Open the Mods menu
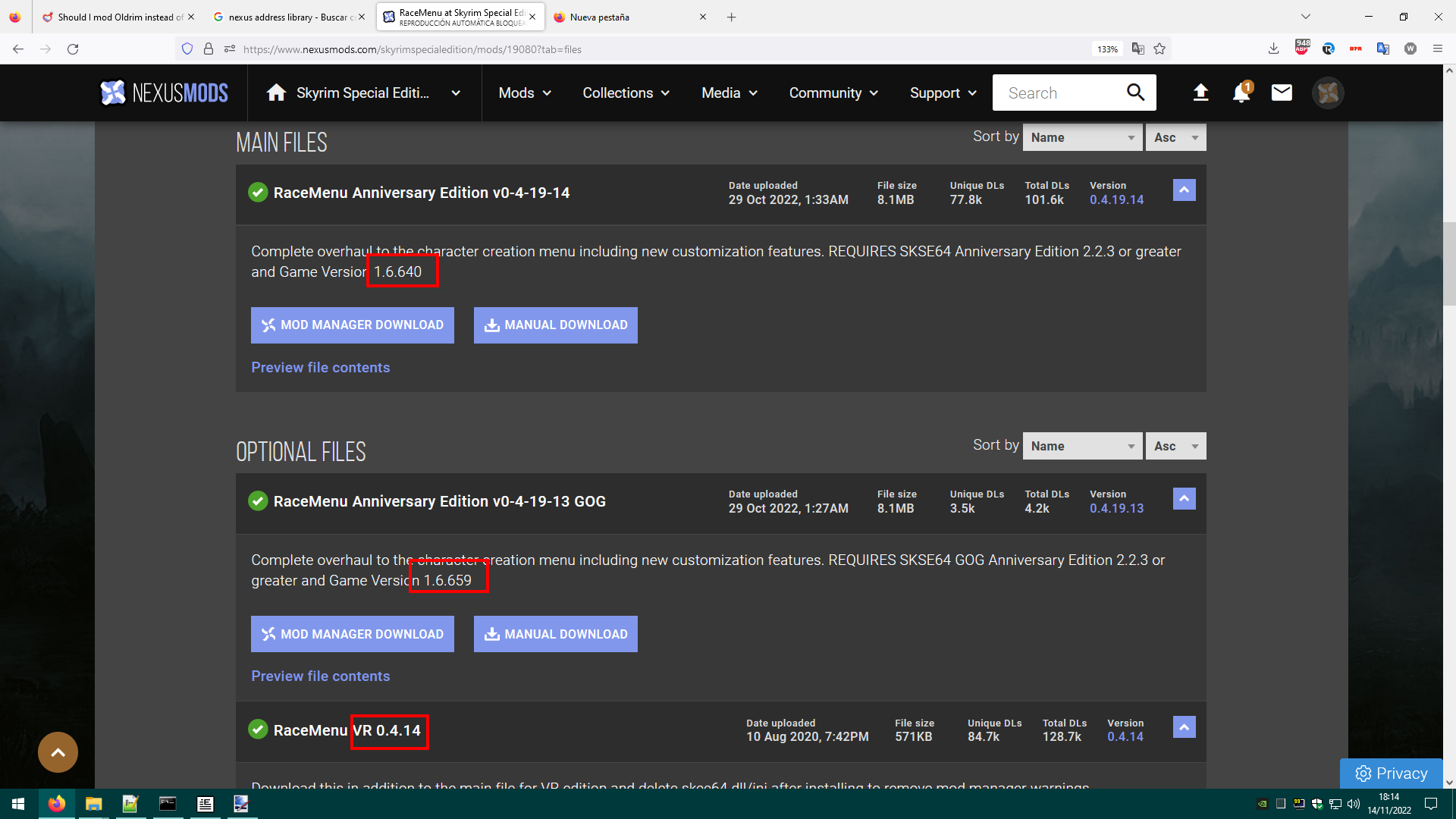The image size is (1456, 819). click(525, 93)
